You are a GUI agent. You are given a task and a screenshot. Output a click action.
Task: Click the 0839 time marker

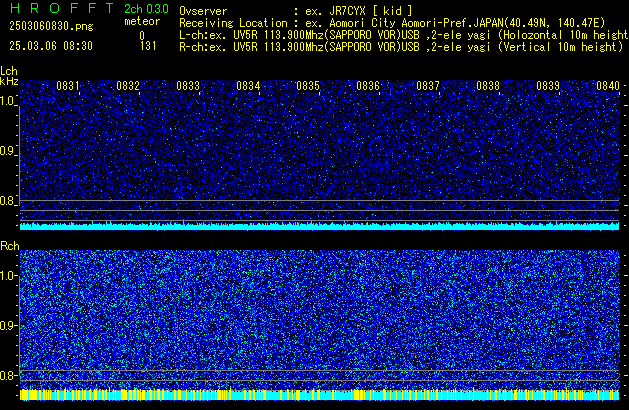click(x=548, y=86)
